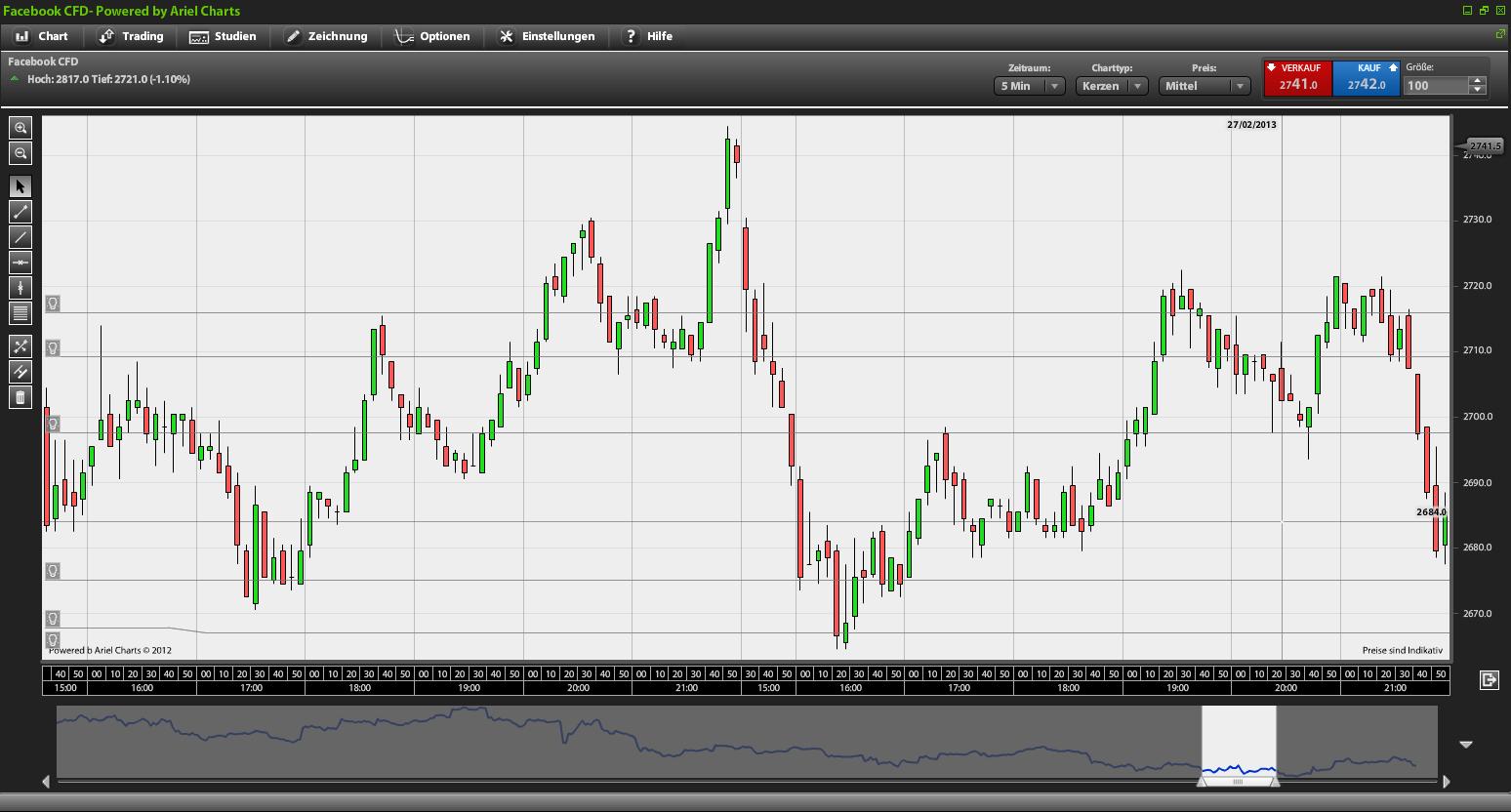Toggle the third lightbulb marker from top
This screenshot has height=812, width=1511.
coord(53,424)
